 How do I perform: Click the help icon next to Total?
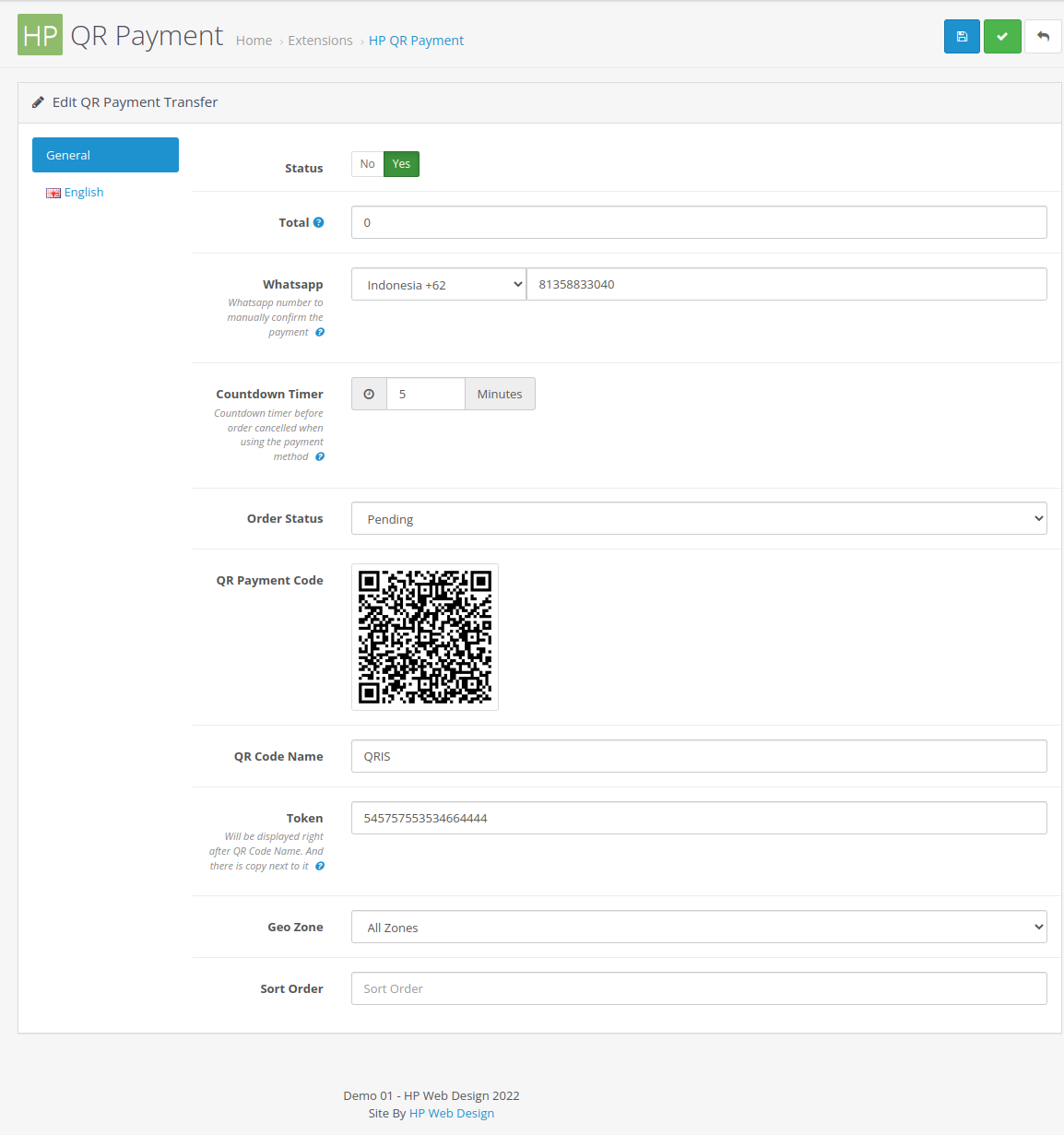[x=319, y=222]
